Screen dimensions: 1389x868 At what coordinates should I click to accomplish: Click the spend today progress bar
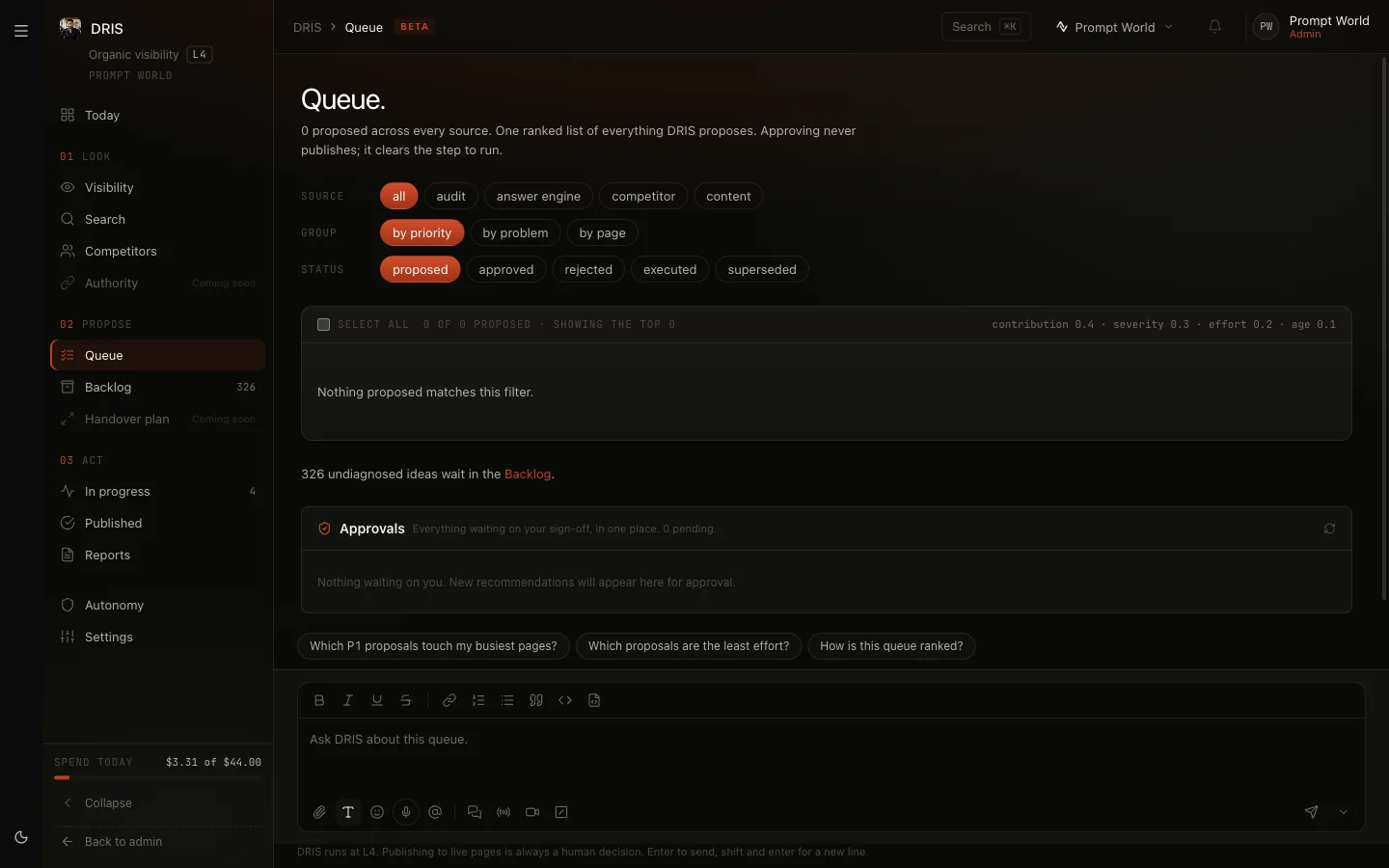[157, 777]
